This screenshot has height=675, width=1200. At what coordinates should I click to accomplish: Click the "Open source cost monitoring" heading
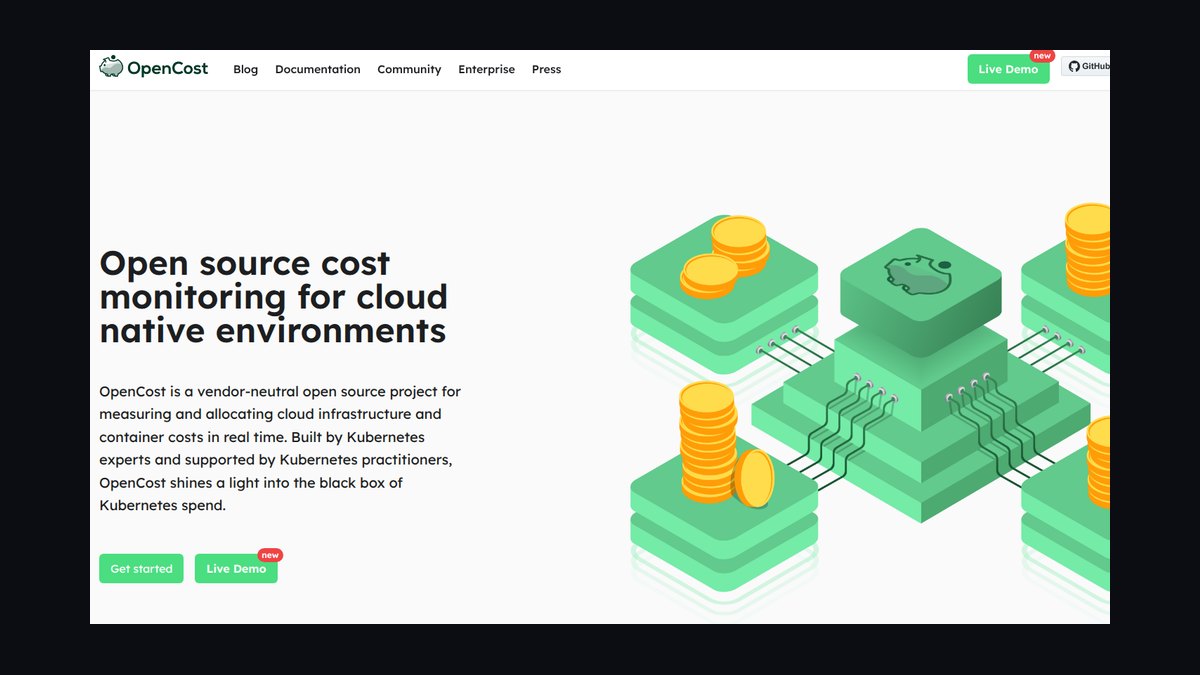[x=274, y=297]
